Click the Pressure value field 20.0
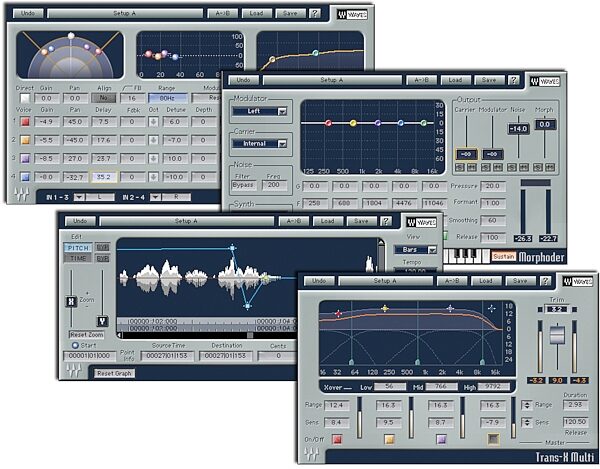This screenshot has height=469, width=600. click(x=493, y=186)
